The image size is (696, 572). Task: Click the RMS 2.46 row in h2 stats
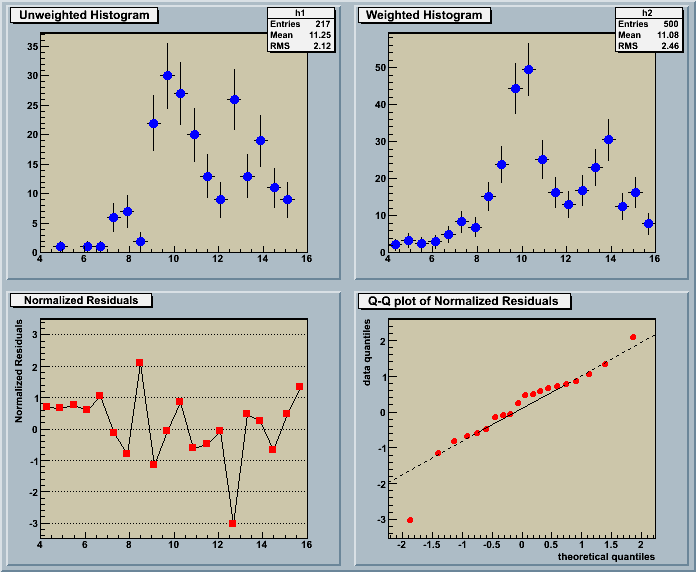(647, 46)
